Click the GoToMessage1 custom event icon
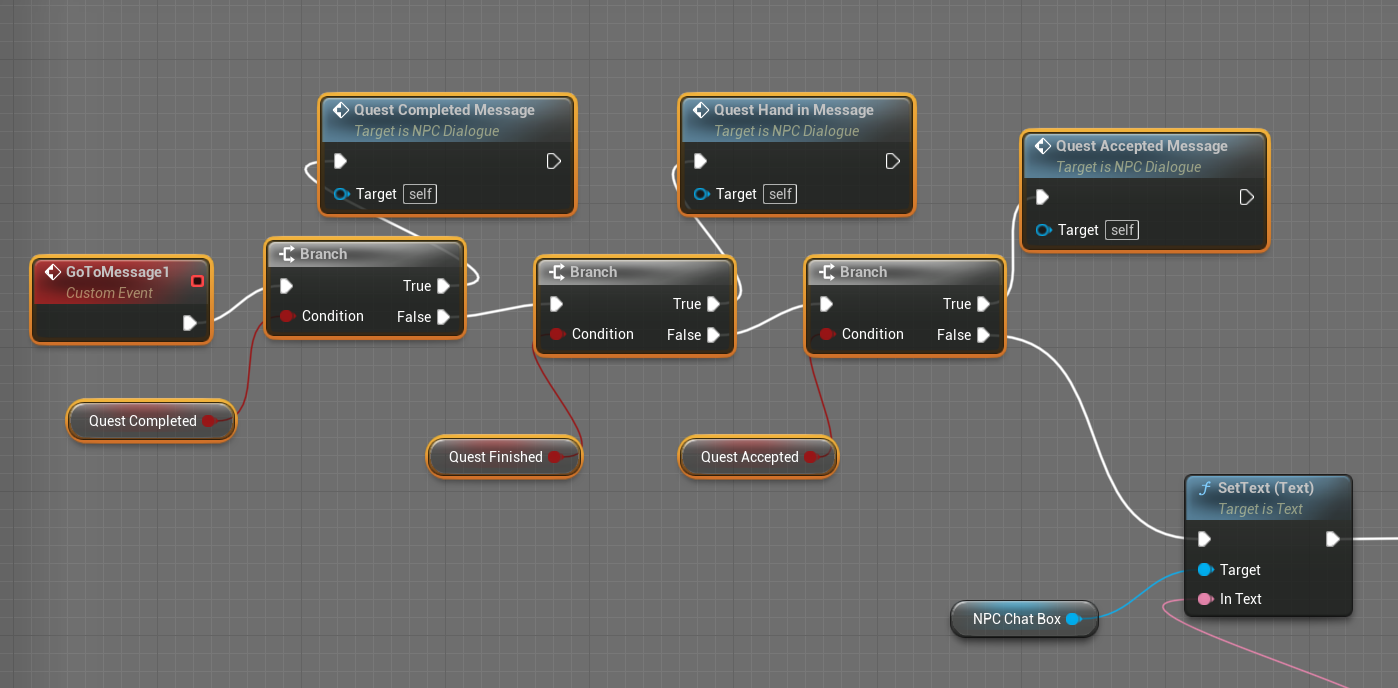1398x688 pixels. (x=54, y=272)
